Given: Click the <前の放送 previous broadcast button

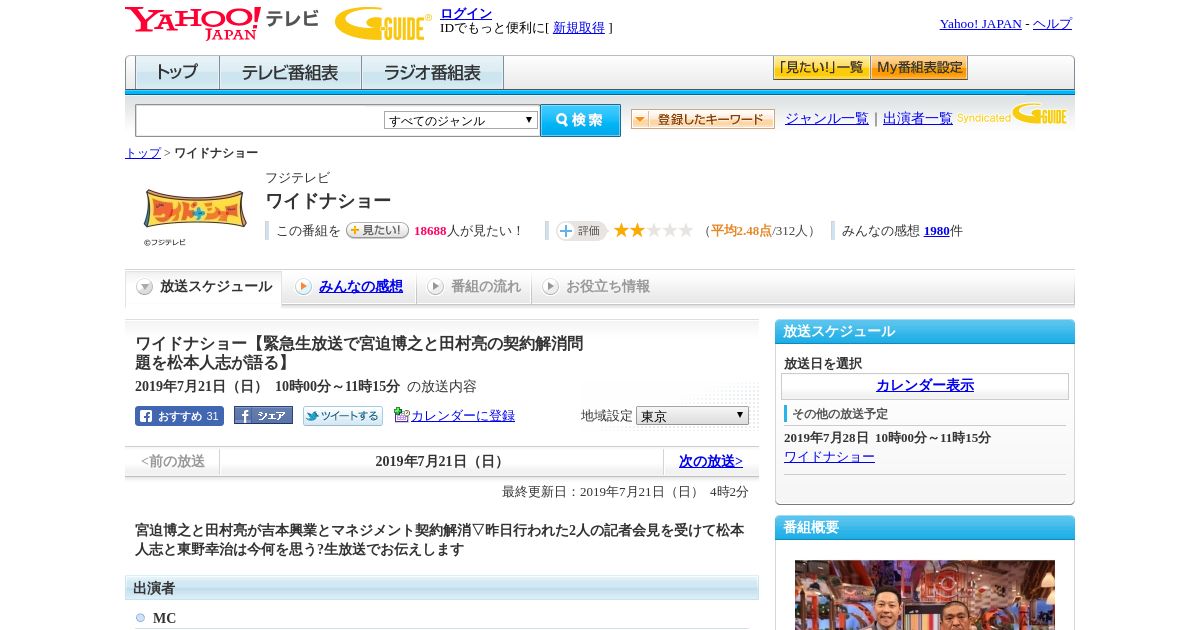Looking at the screenshot, I should (173, 462).
